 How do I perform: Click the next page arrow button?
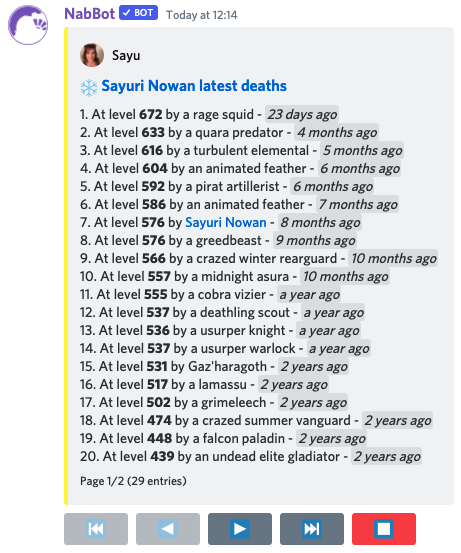click(240, 529)
